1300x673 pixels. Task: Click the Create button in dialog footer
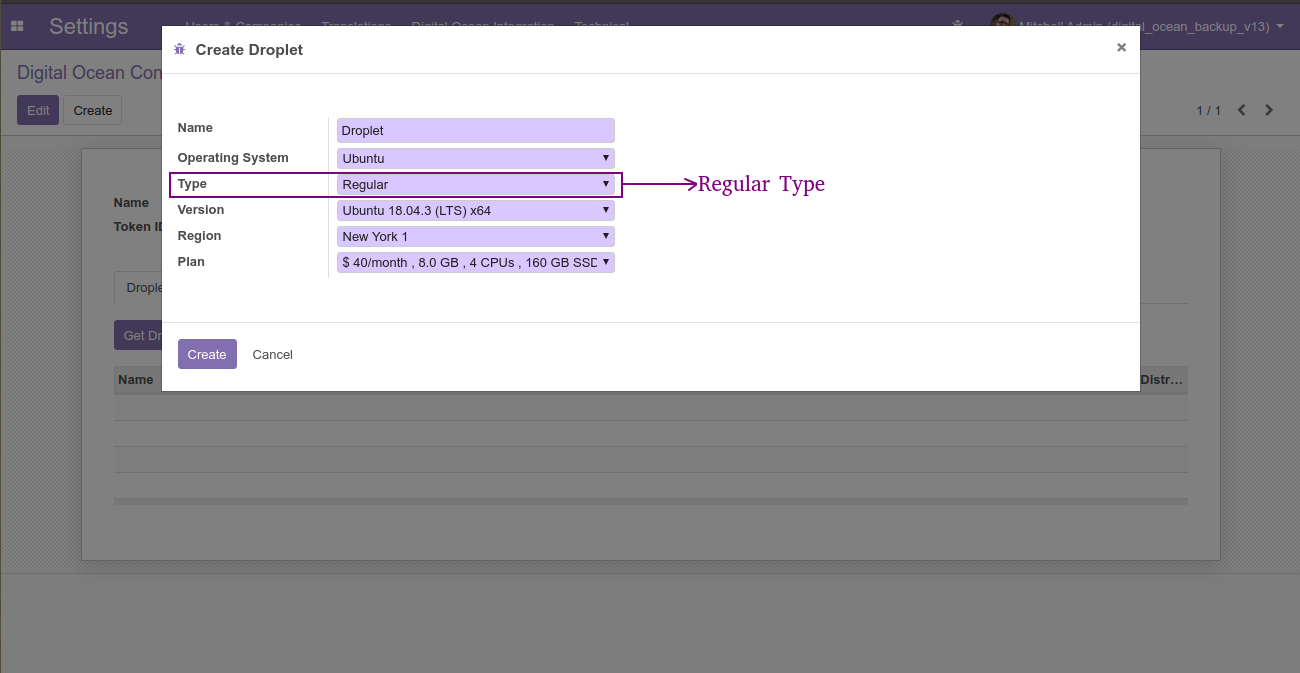[x=207, y=354]
